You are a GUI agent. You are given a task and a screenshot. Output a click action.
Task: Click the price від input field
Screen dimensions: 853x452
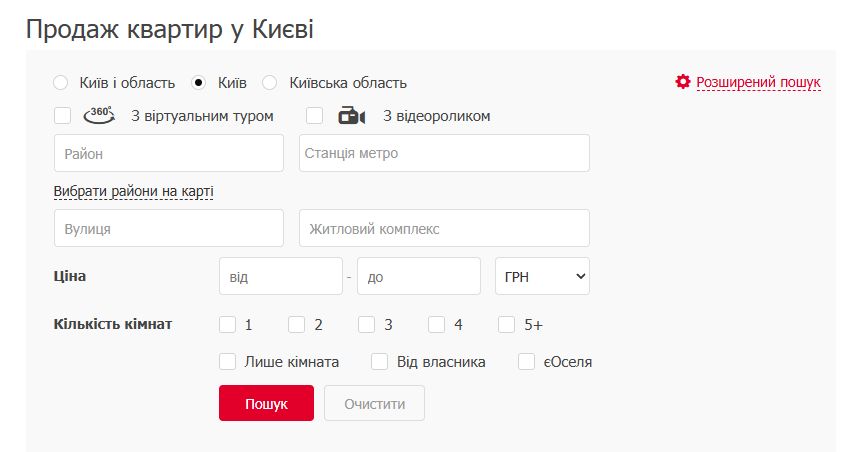[x=280, y=276]
